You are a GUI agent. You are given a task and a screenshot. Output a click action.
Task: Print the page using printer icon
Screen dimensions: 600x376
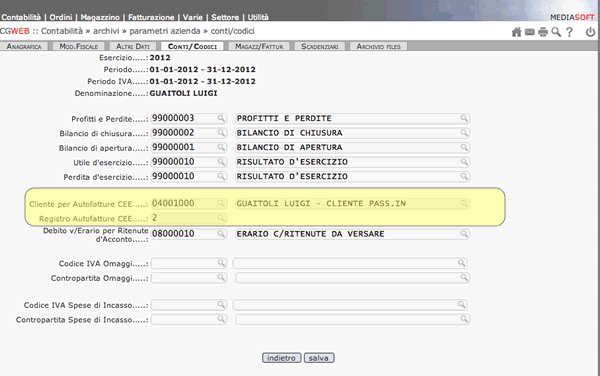pos(543,32)
